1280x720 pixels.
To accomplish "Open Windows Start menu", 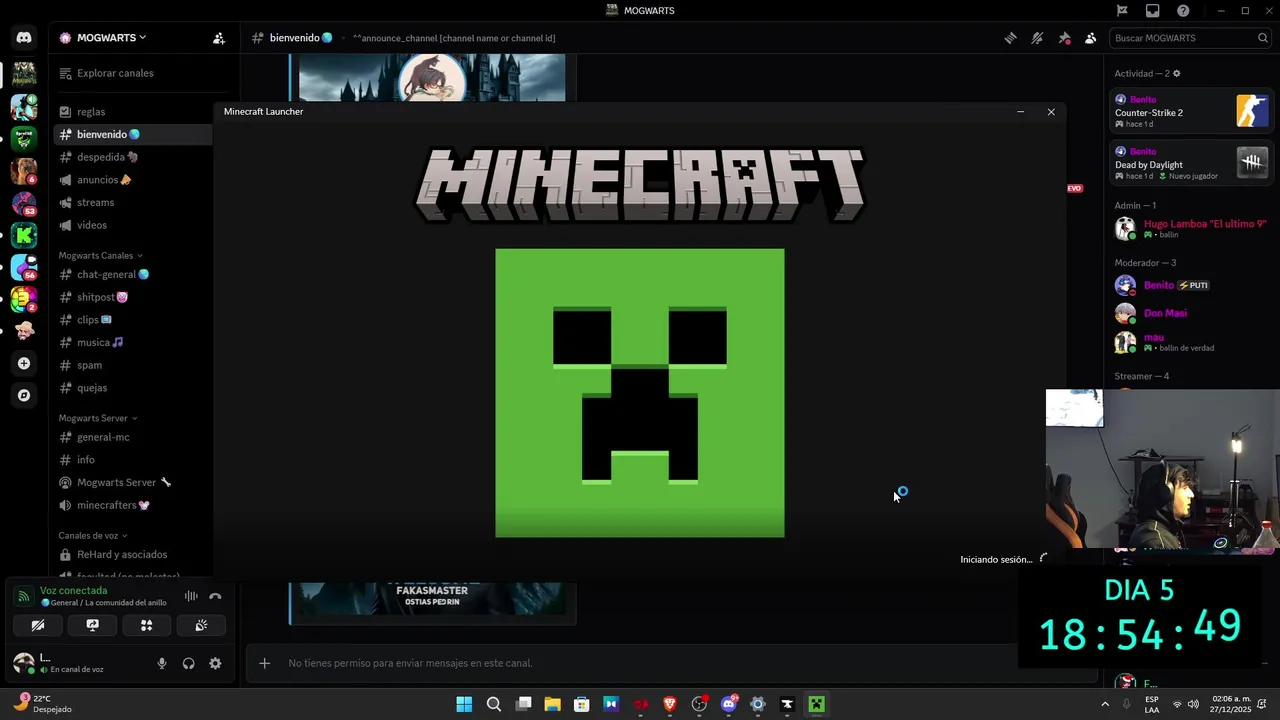I will tap(464, 704).
